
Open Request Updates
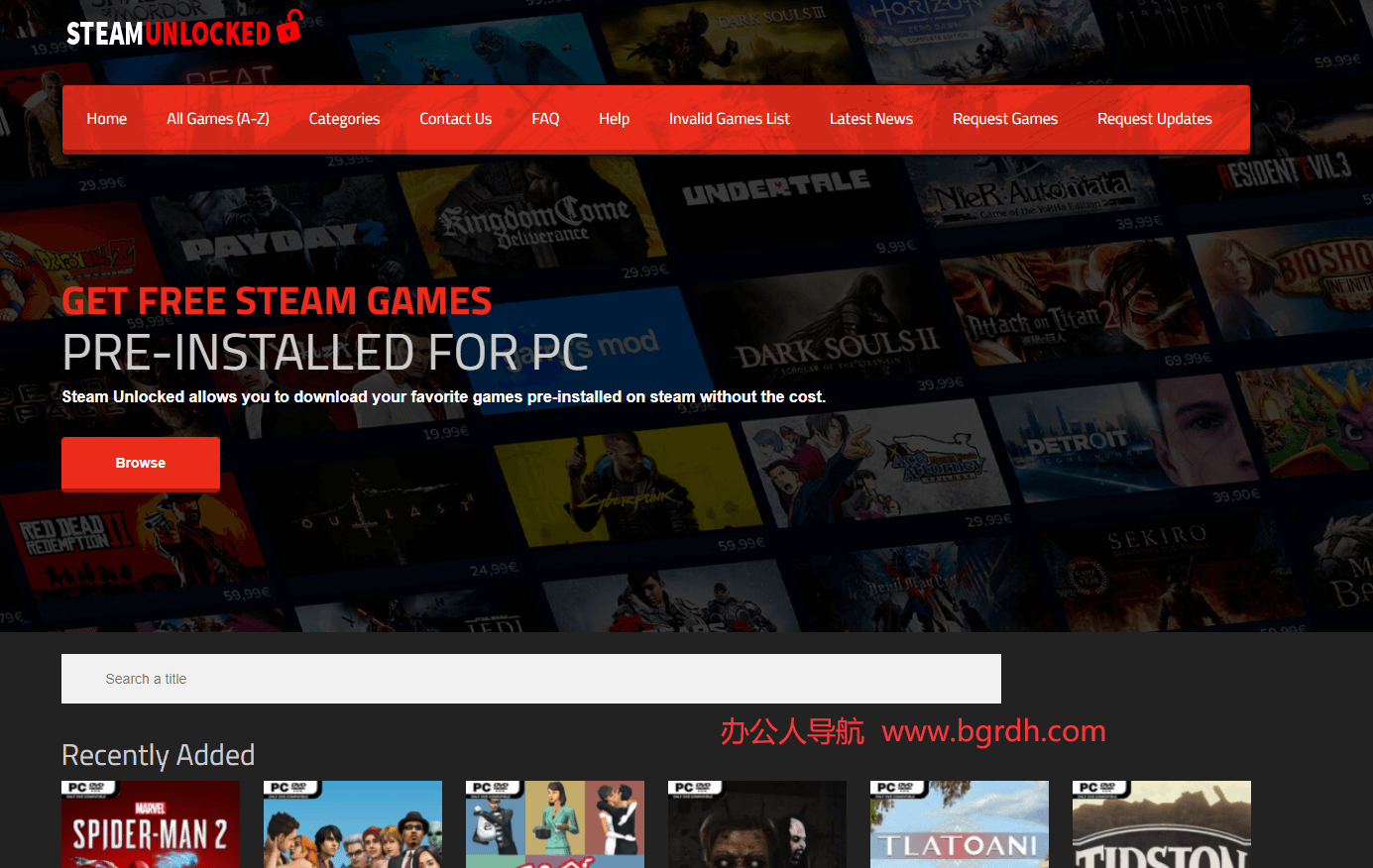[x=1154, y=118]
